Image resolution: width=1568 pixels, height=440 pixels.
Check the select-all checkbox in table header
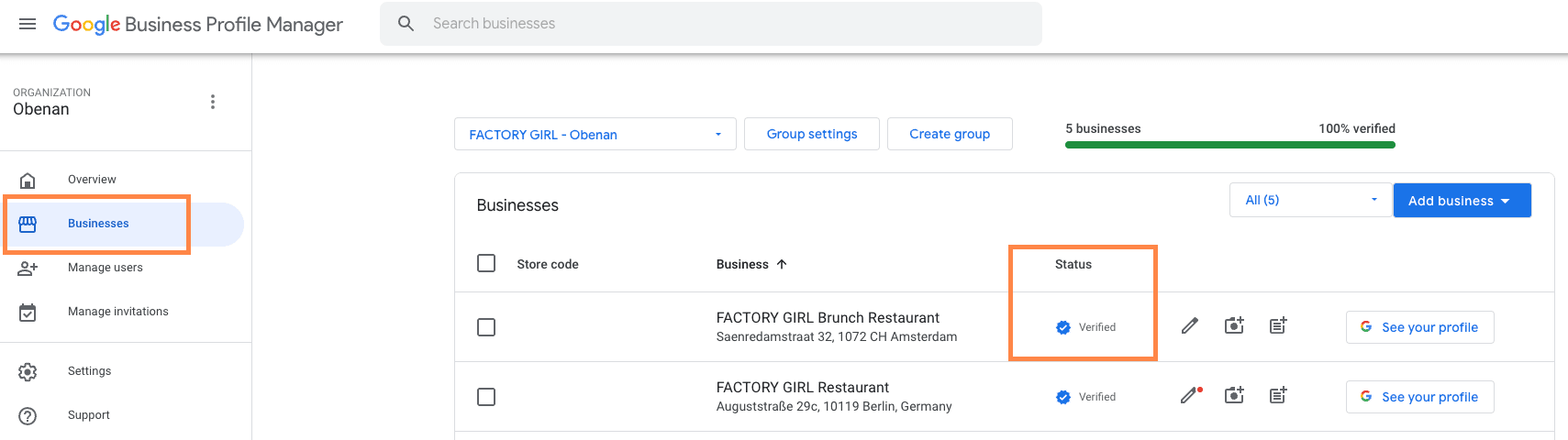coord(486,264)
